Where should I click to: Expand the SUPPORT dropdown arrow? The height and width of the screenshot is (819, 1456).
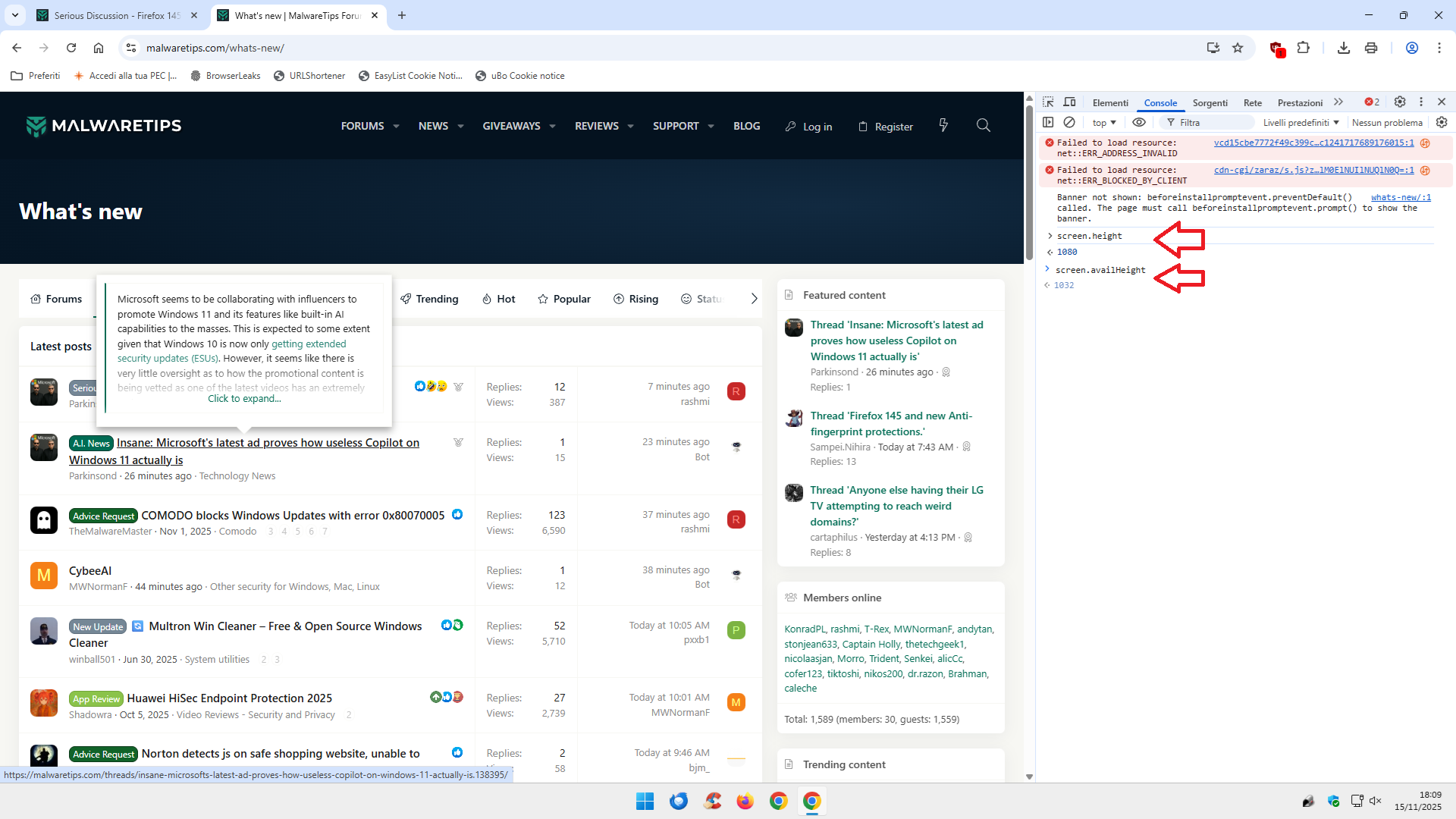[x=711, y=127]
